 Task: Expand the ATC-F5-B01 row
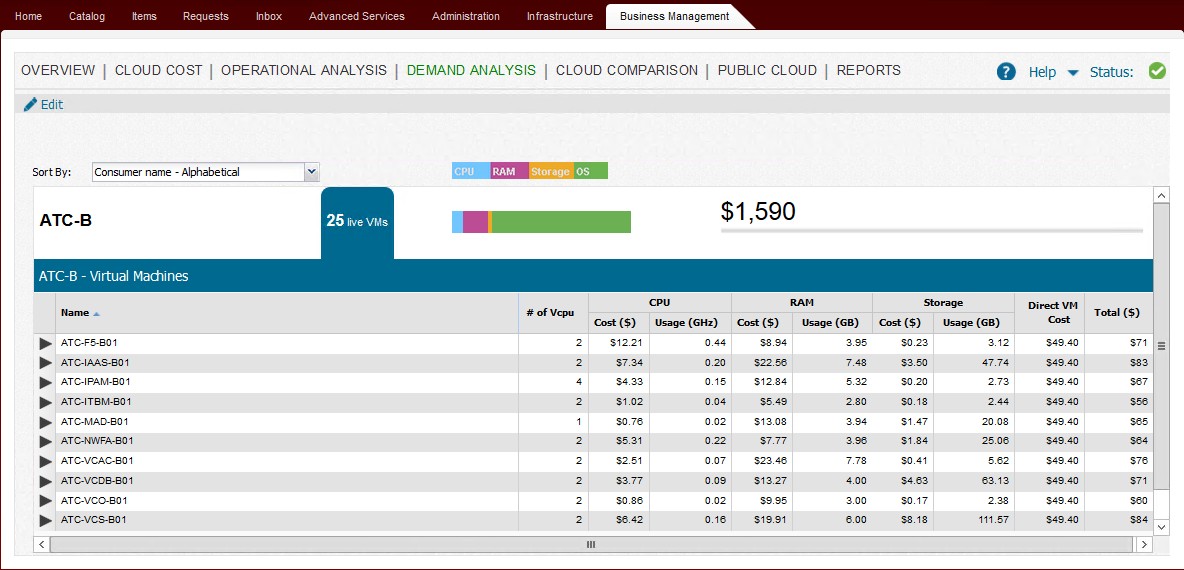(x=45, y=344)
